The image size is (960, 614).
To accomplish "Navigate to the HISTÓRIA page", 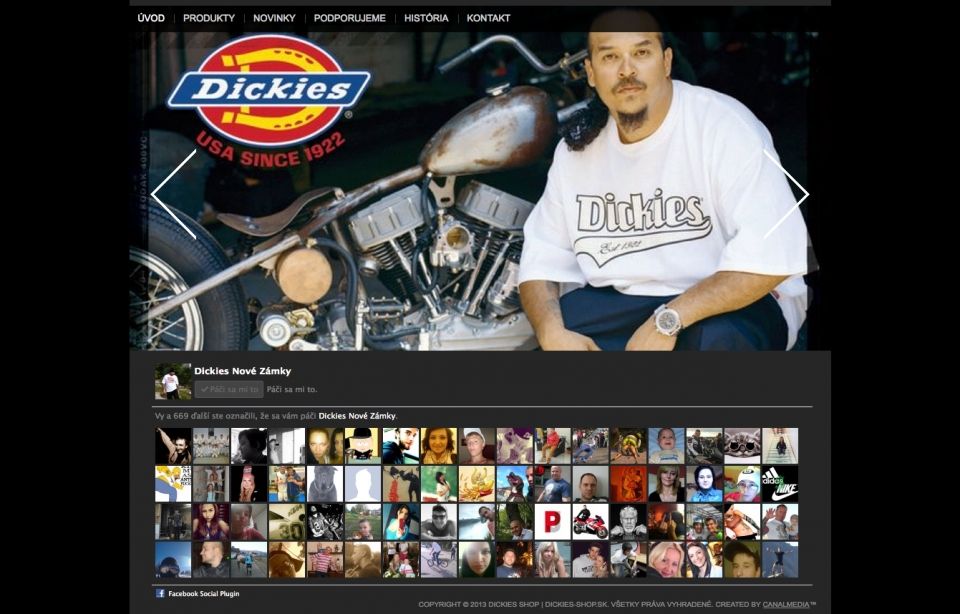I will click(x=426, y=18).
